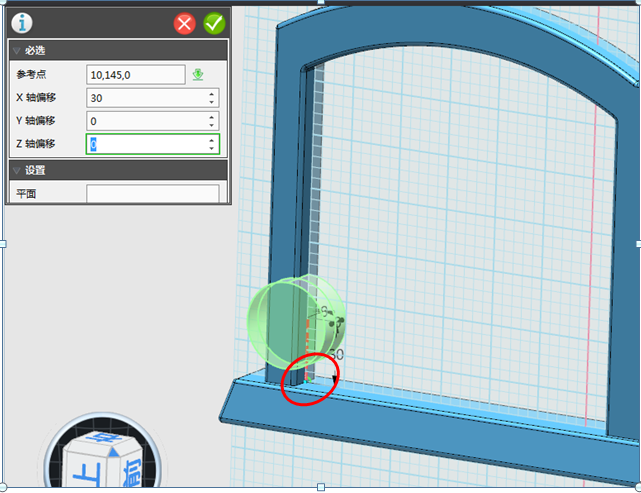
Task: Click the 参考点 coordinate field
Action: pyautogui.click(x=136, y=75)
